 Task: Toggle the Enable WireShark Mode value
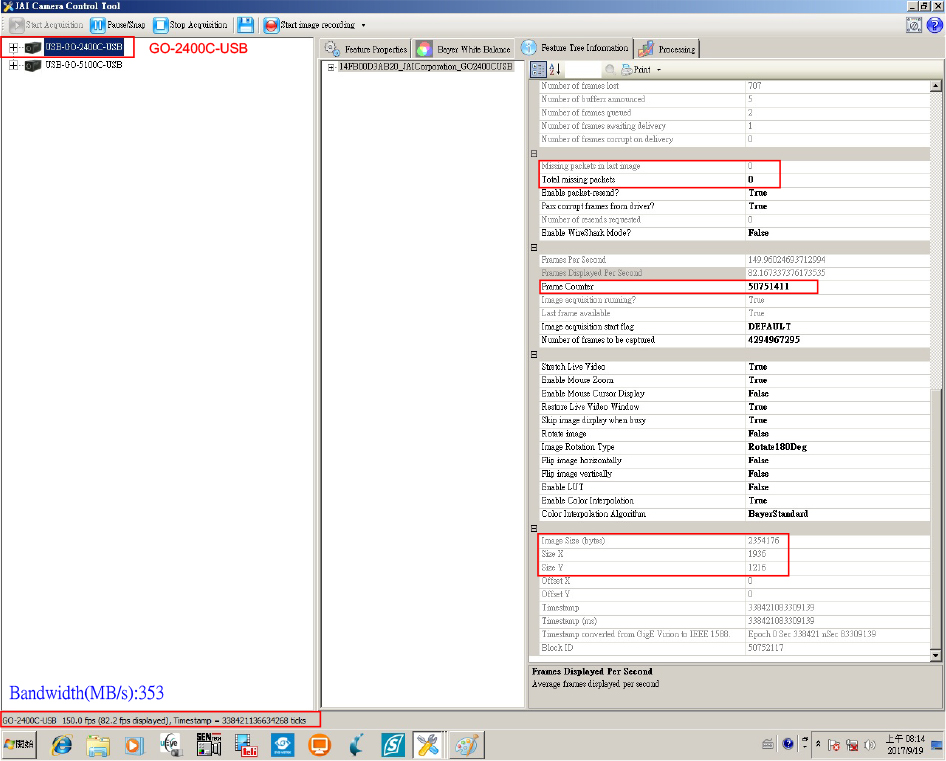(x=758, y=233)
